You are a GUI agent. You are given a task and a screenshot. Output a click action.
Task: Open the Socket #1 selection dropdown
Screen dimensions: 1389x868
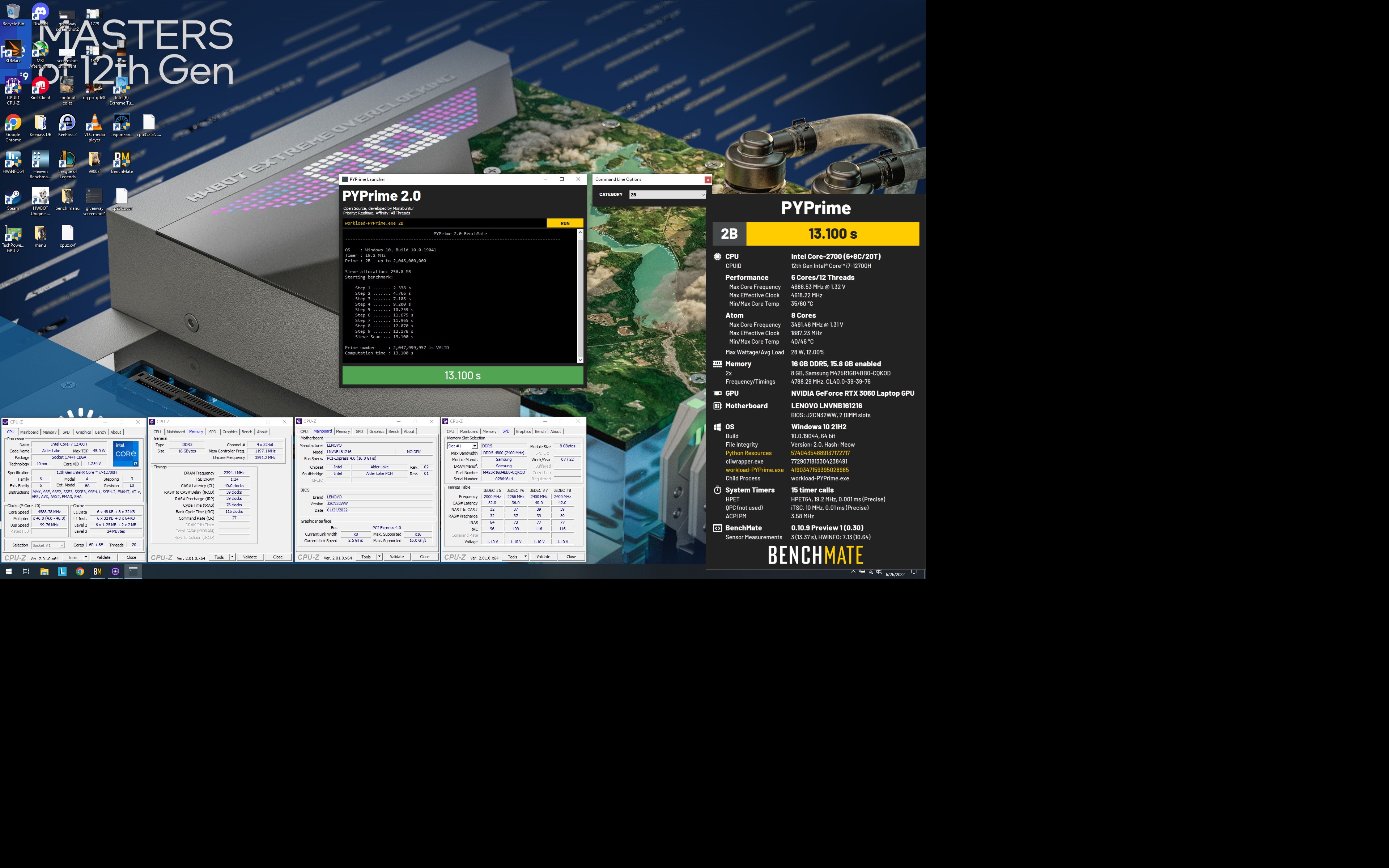[x=48, y=545]
